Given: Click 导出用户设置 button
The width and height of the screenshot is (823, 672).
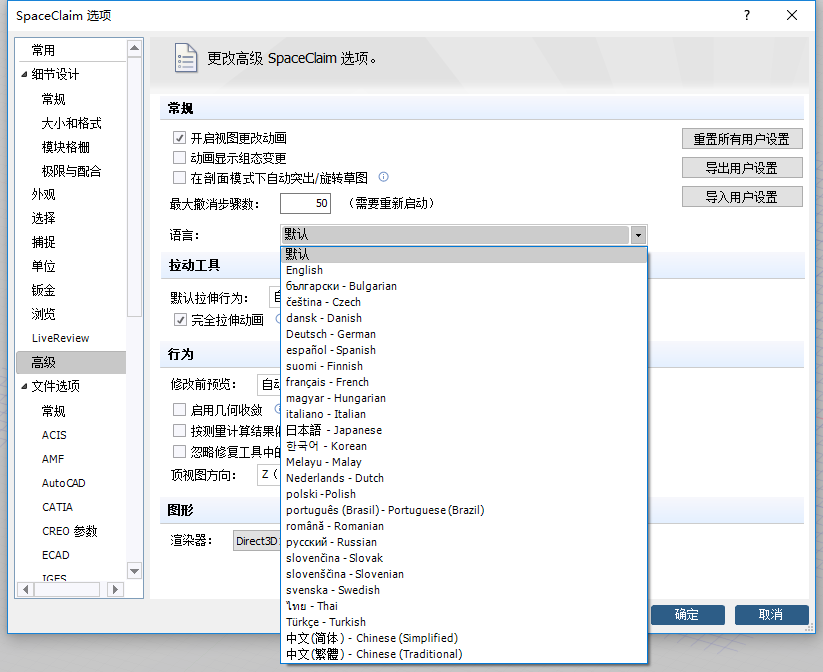Looking at the screenshot, I should coord(742,168).
